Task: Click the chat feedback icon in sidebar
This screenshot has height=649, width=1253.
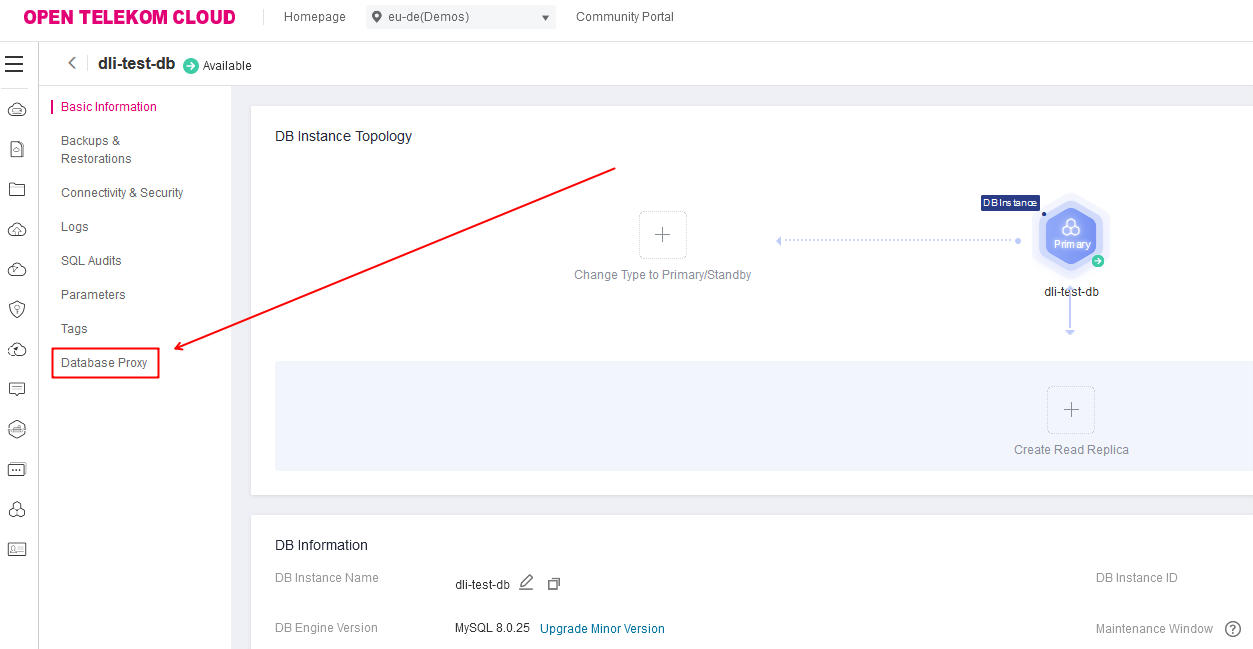Action: pyautogui.click(x=16, y=389)
